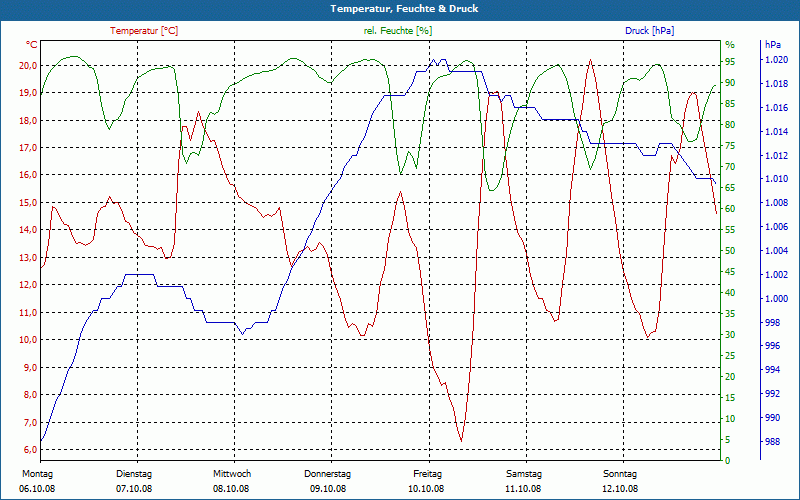Select the 18,0 tick on temperature axis
This screenshot has width=800, height=500.
(x=28, y=120)
